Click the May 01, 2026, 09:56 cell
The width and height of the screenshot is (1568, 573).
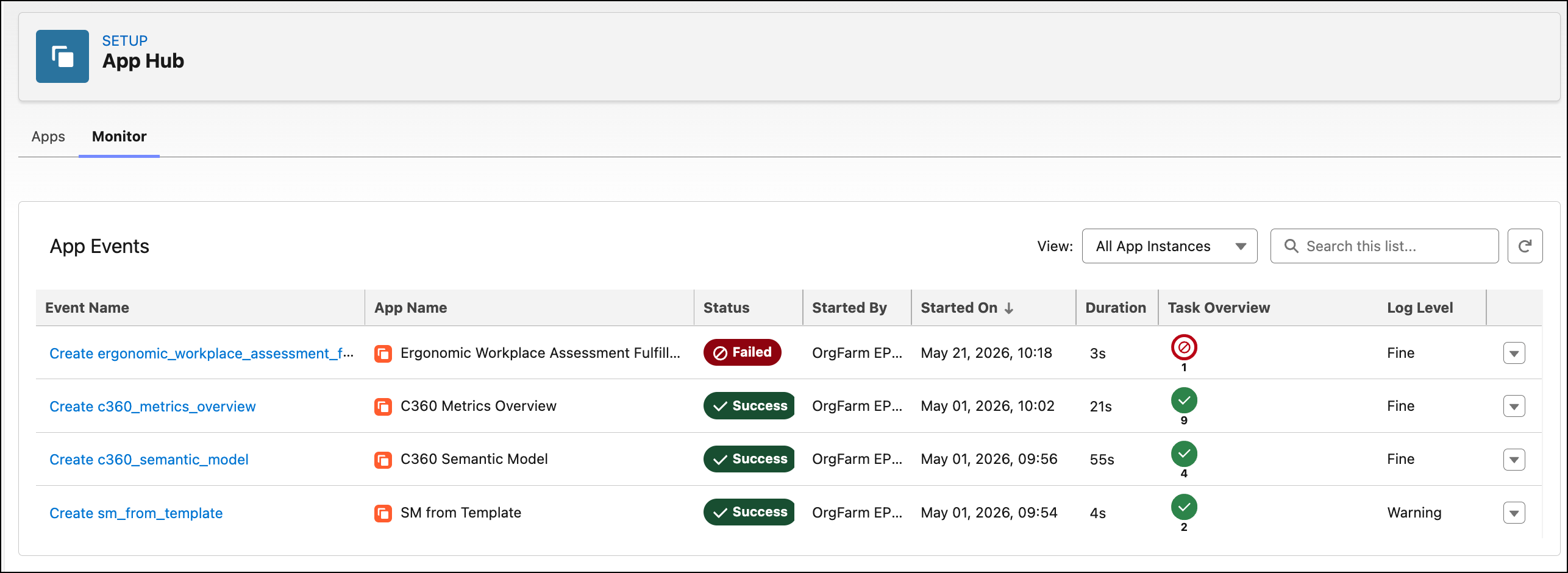tap(989, 459)
